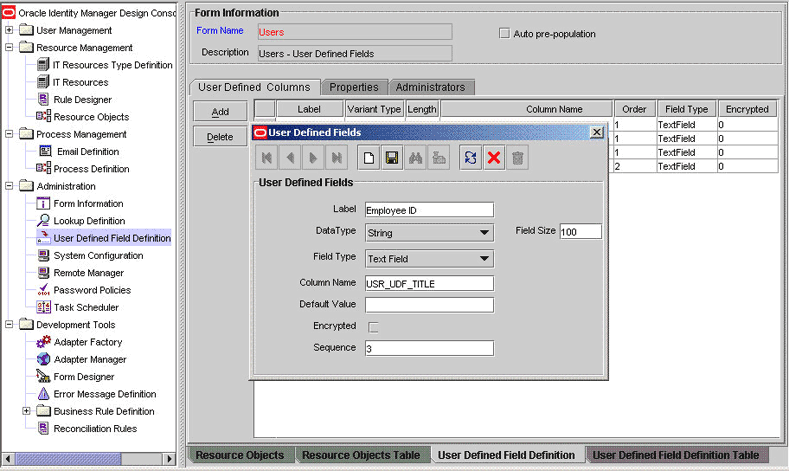Click the tree scrollbar left arrow
Image resolution: width=789 pixels, height=471 pixels.
(x=8, y=458)
